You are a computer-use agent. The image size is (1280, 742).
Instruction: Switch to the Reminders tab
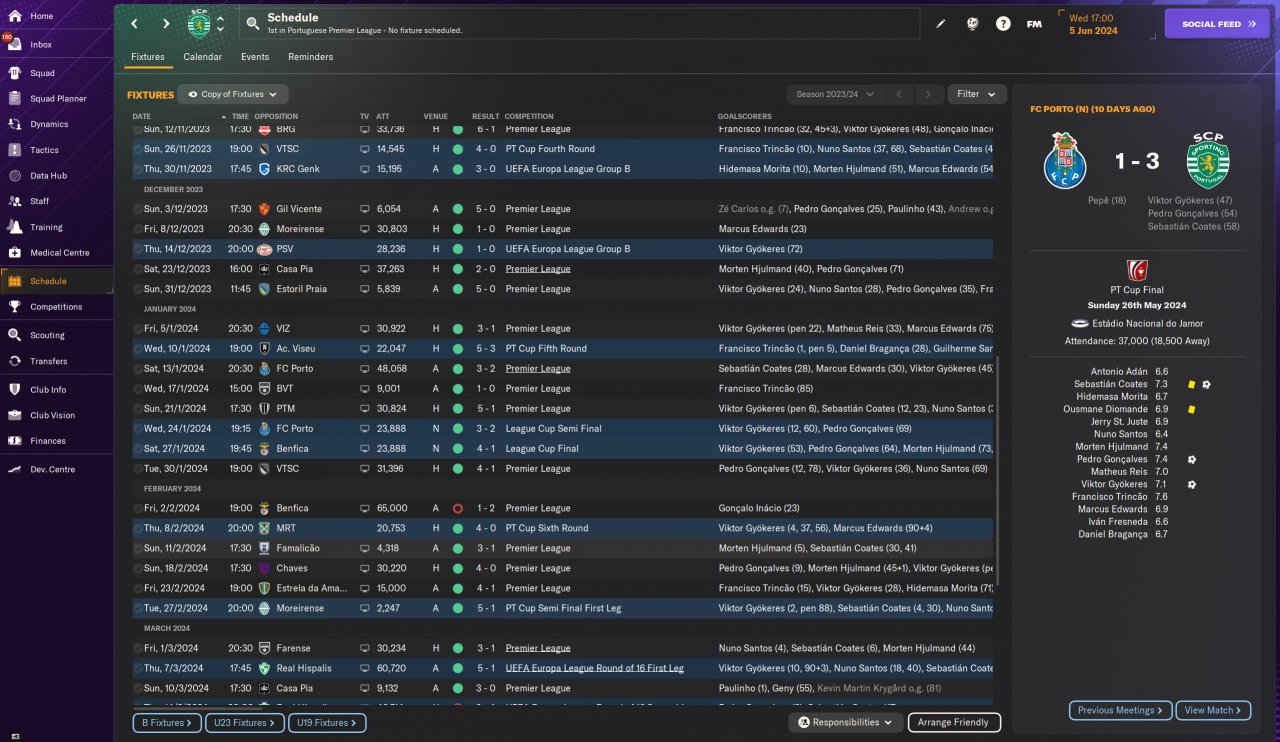click(x=310, y=57)
